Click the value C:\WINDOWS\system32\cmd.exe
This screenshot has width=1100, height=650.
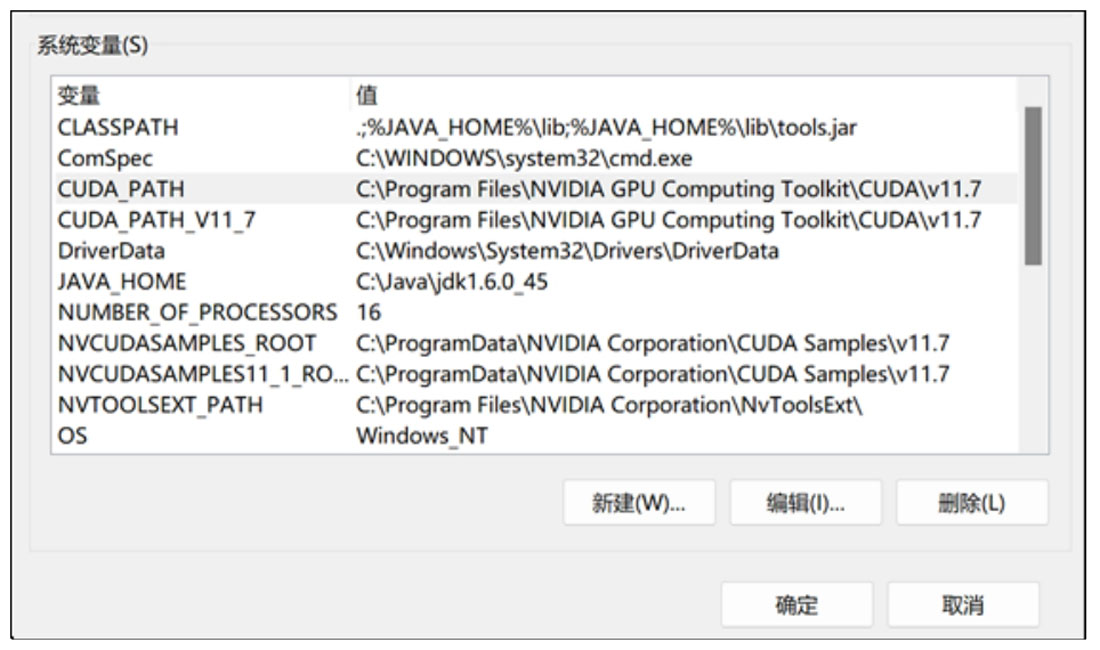tap(524, 158)
